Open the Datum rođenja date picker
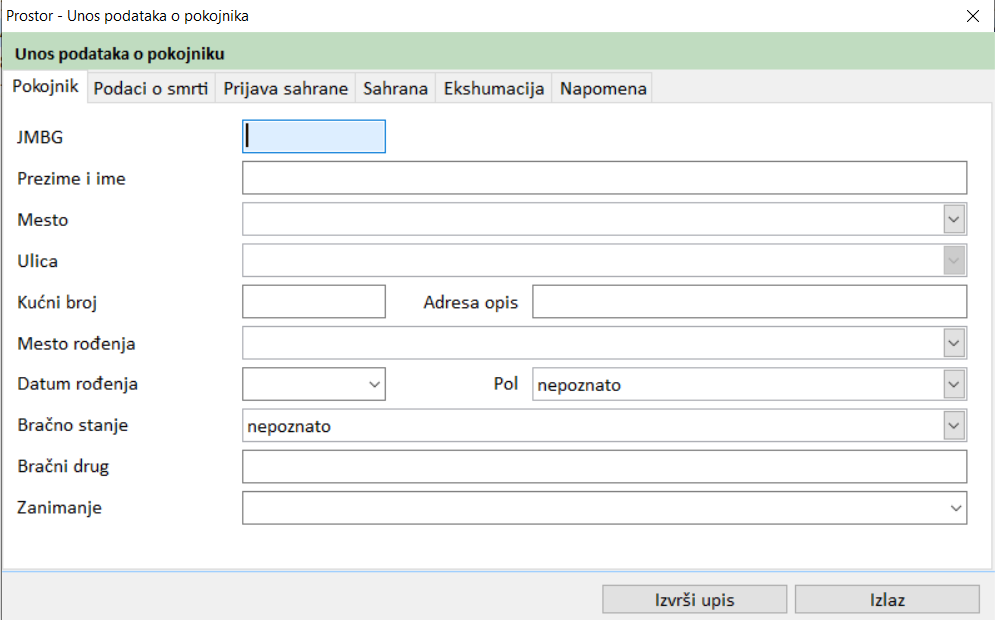The width and height of the screenshot is (995, 620). [x=375, y=384]
